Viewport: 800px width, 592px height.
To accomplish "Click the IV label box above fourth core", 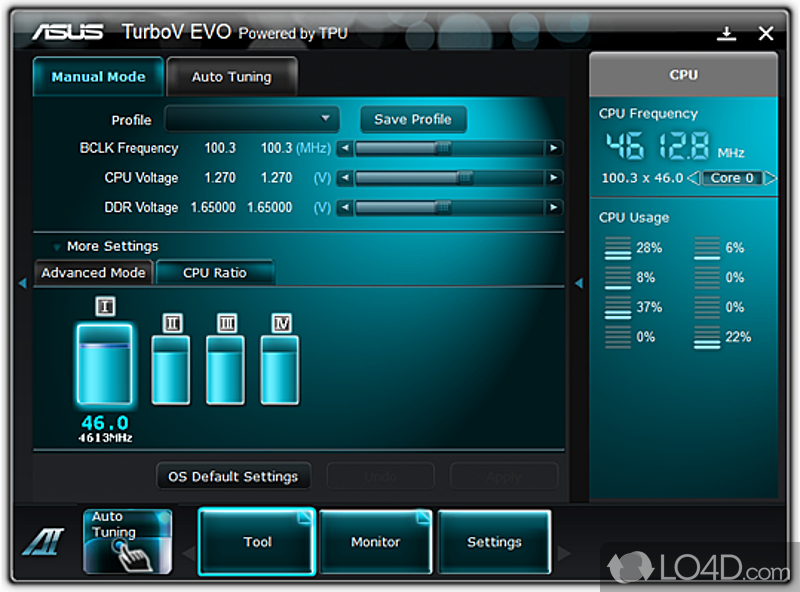I will pyautogui.click(x=282, y=323).
